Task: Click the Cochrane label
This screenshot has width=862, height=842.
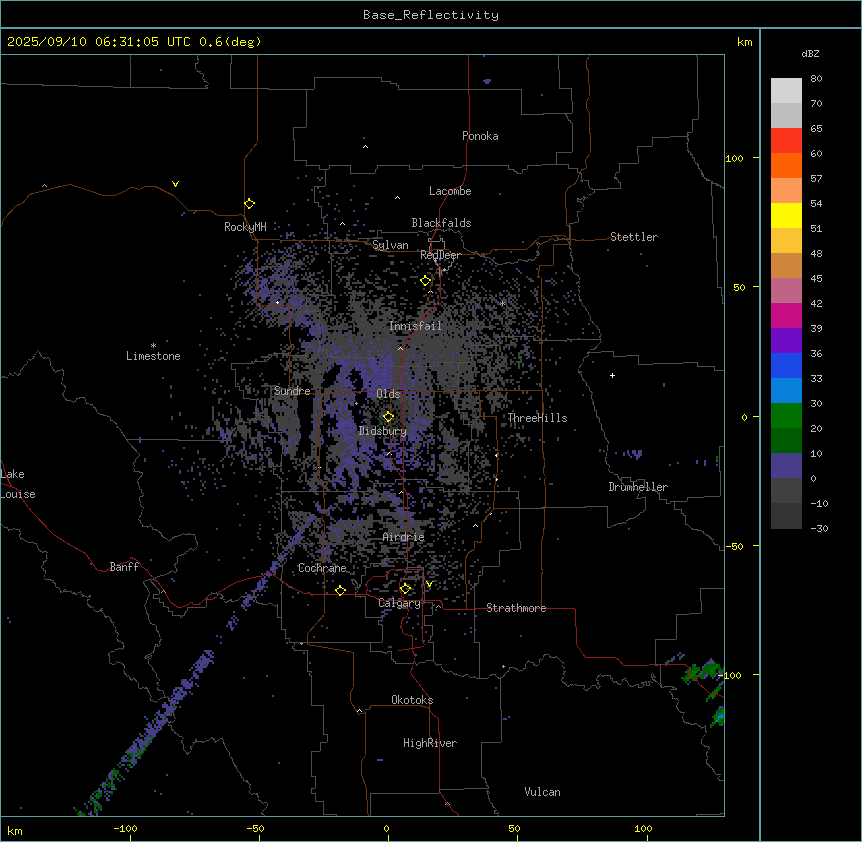Action: (x=322, y=568)
